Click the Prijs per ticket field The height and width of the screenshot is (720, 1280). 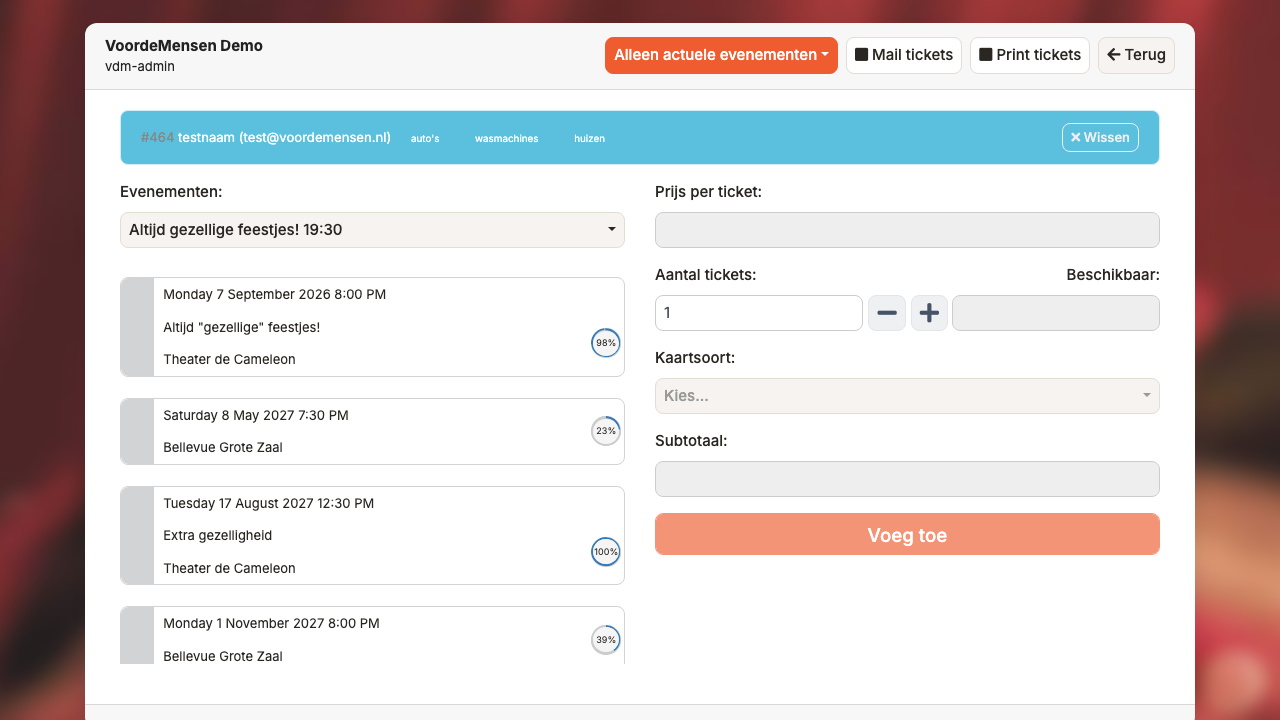907,230
